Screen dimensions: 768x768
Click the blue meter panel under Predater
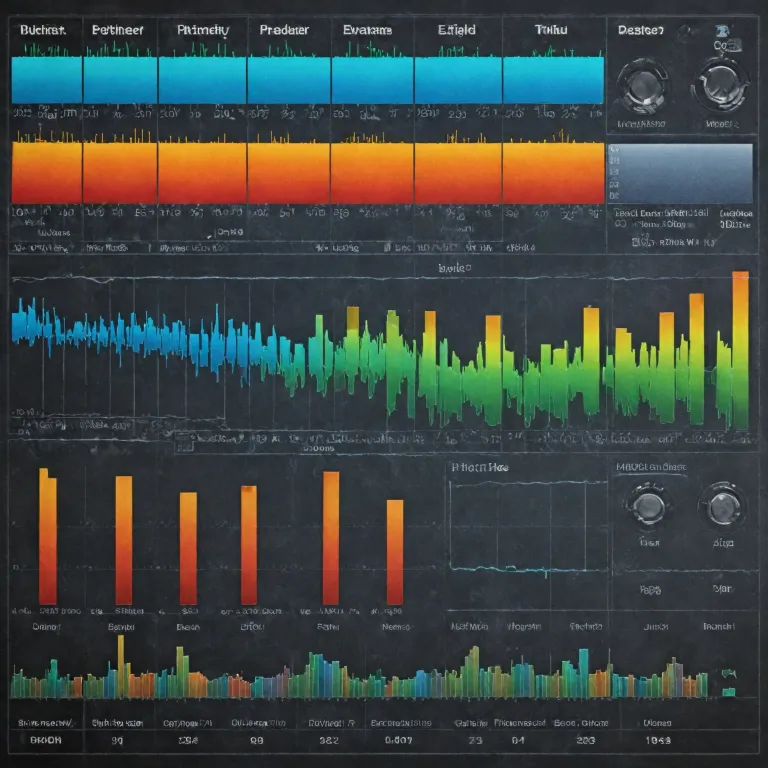(x=289, y=80)
